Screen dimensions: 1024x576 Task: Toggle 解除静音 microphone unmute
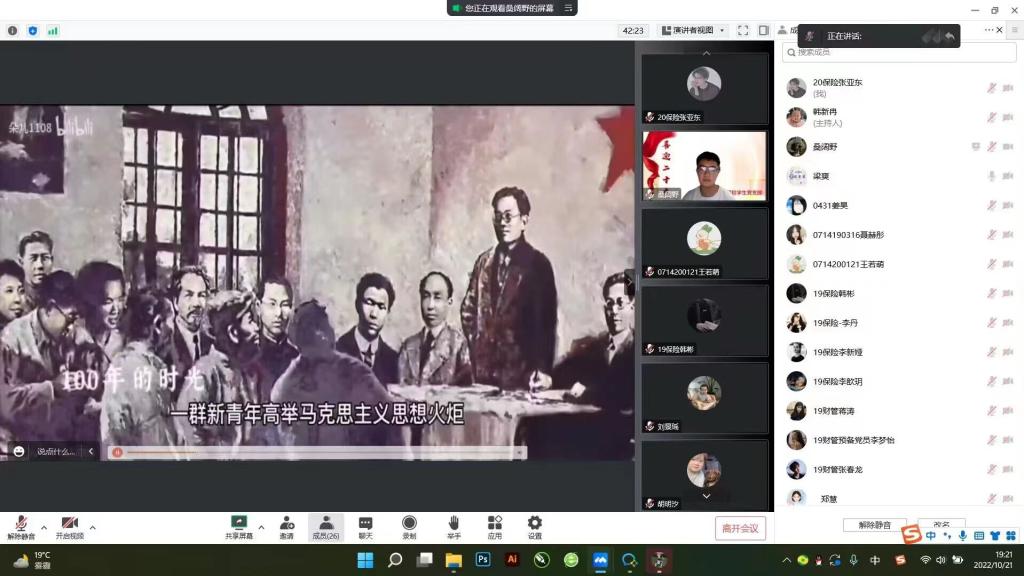[21, 527]
